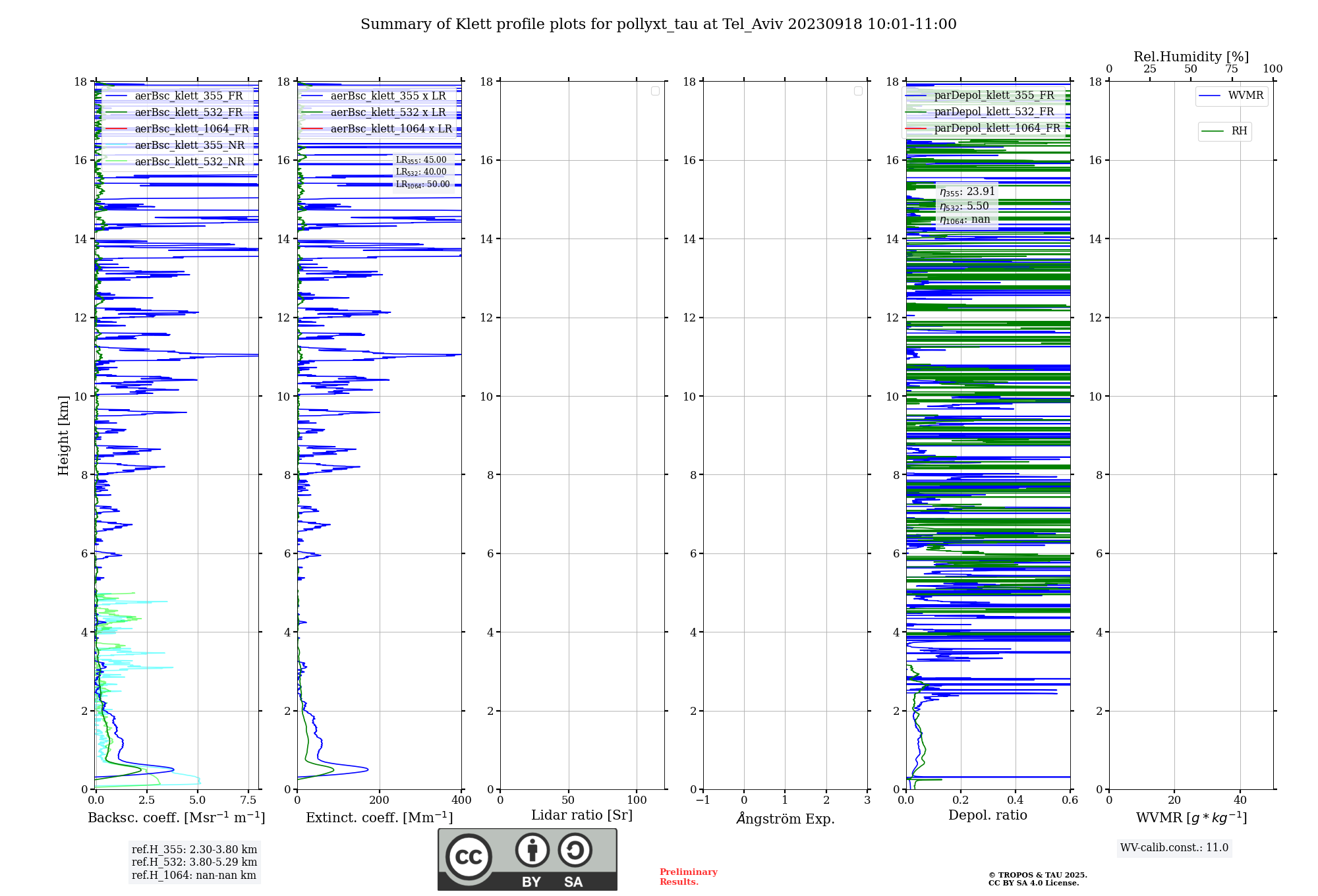Click the RH legend label
The width and height of the screenshot is (1318, 896).
click(x=1239, y=131)
